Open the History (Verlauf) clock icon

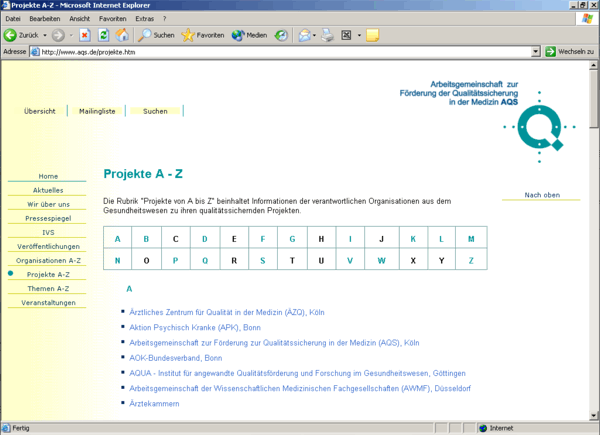[281, 35]
